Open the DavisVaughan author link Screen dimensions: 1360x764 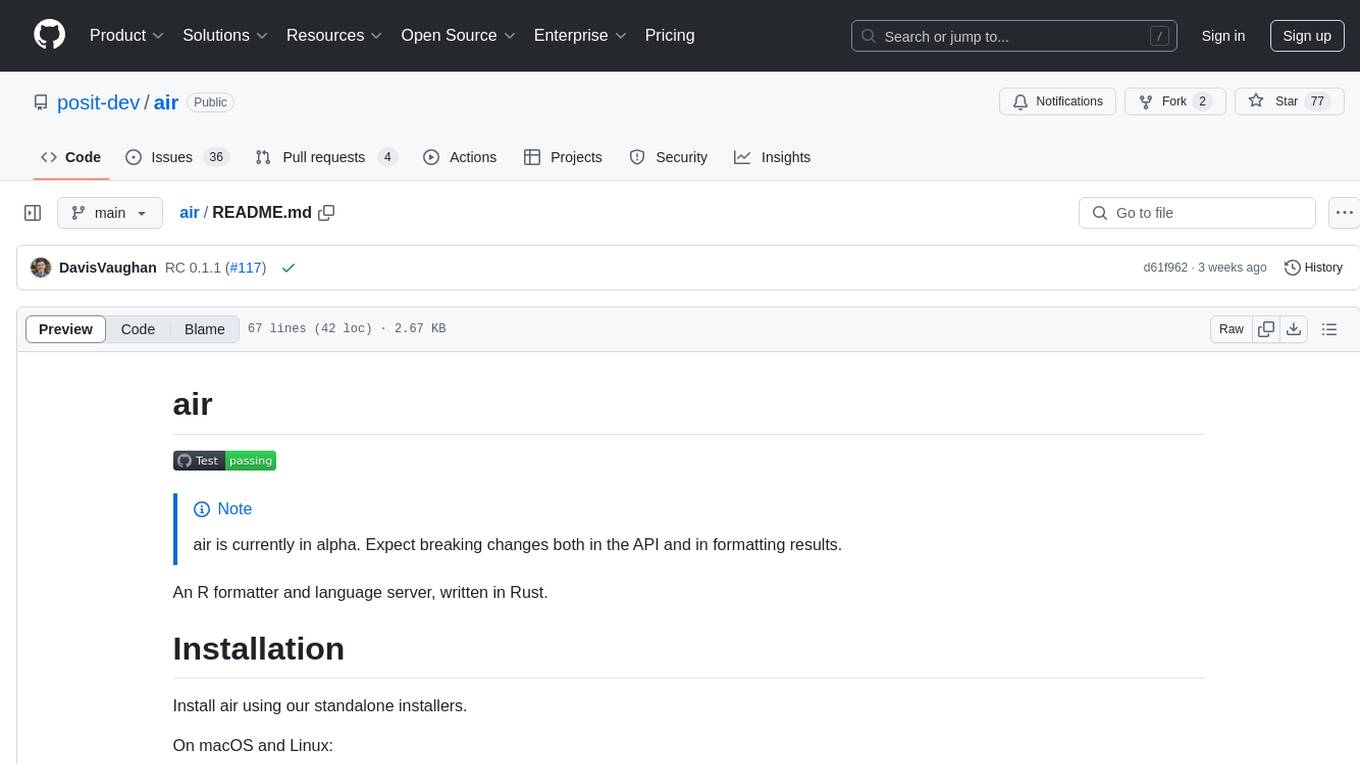click(108, 268)
